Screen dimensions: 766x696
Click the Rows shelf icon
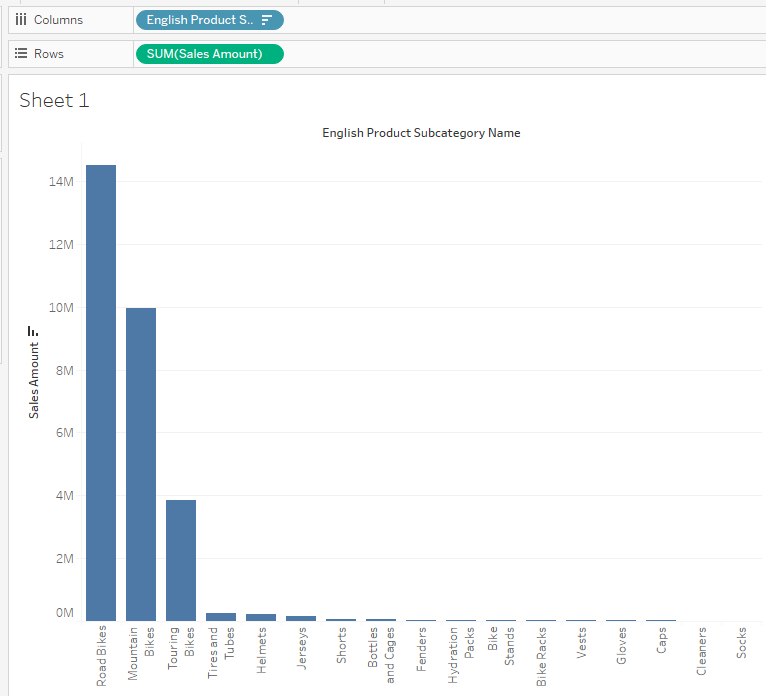pos(20,54)
